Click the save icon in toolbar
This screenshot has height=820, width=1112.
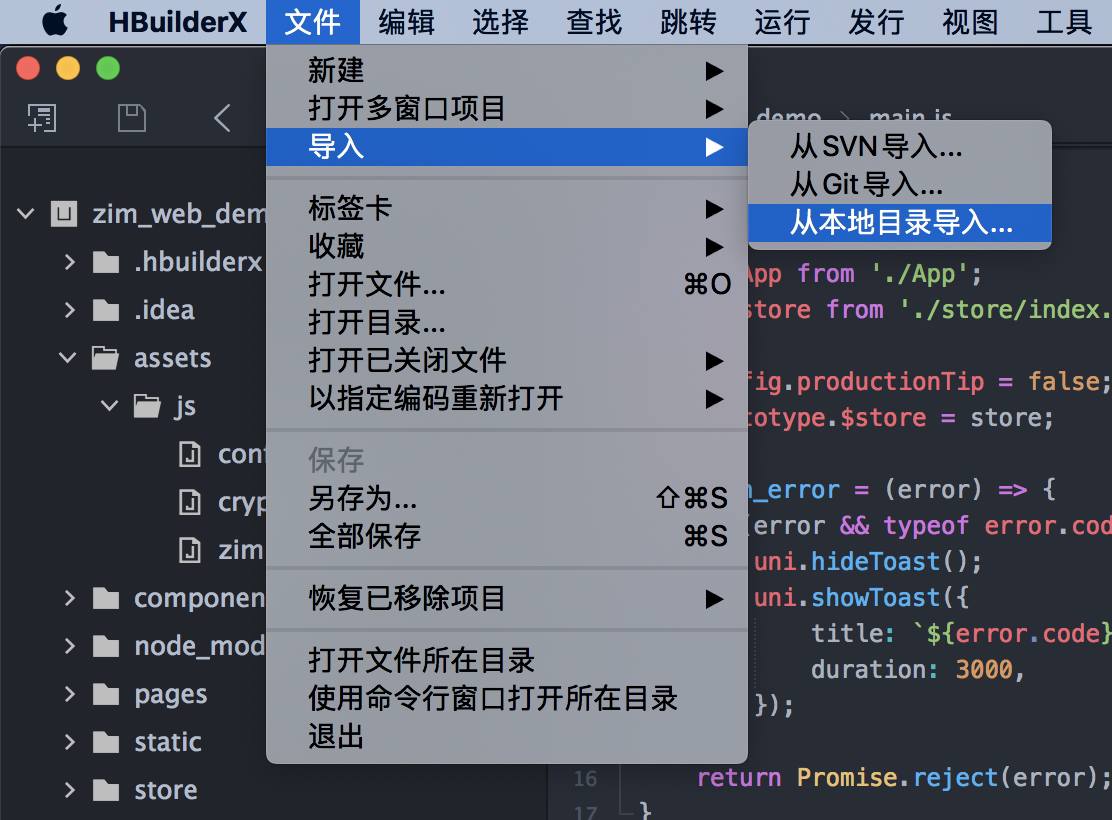click(132, 118)
